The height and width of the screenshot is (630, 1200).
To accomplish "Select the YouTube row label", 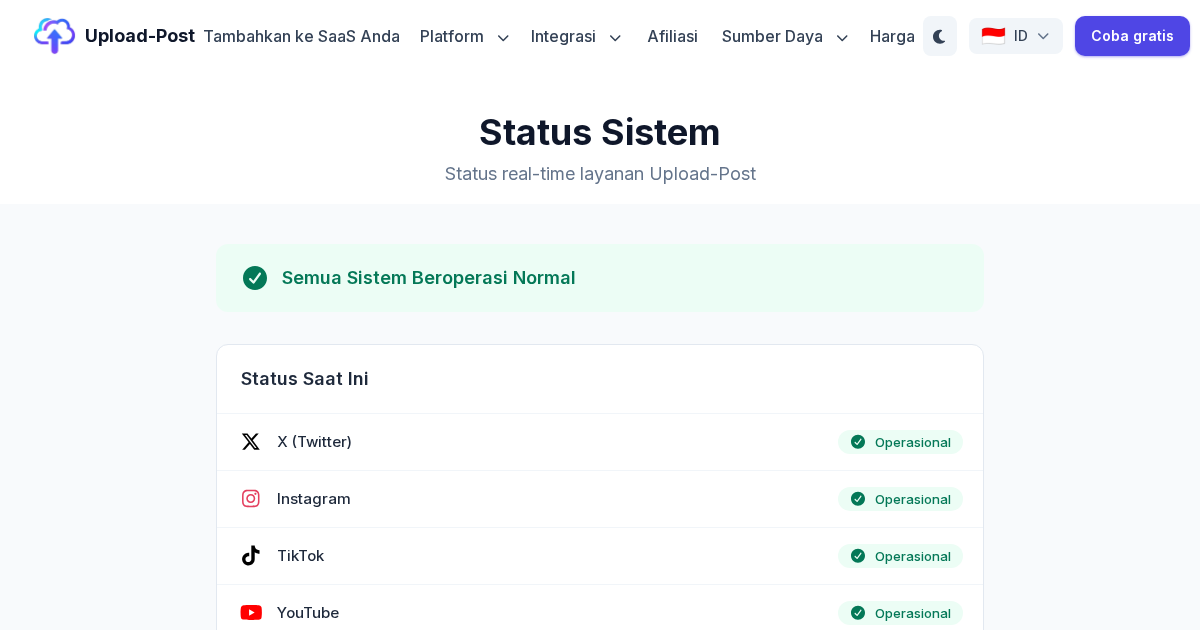I will (x=308, y=613).
